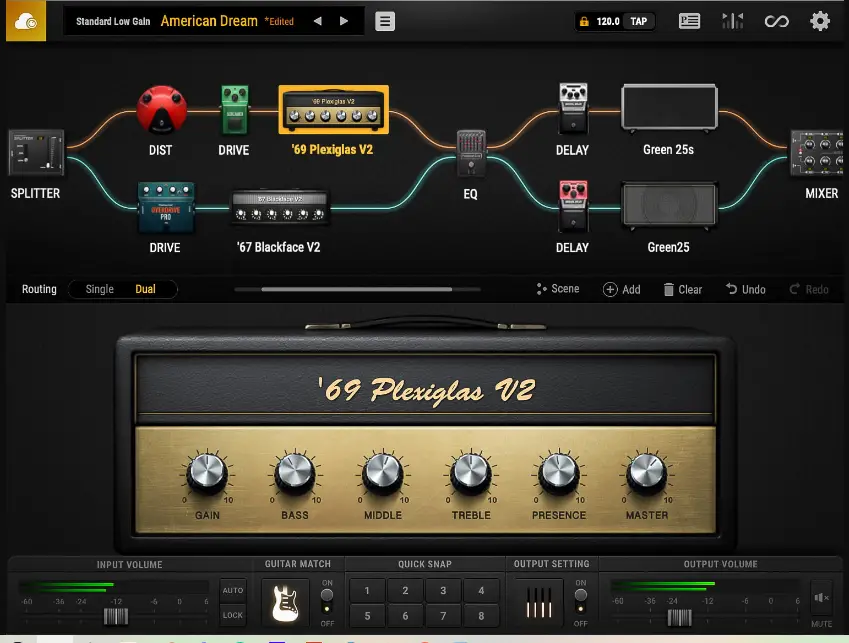
Task: Mute the output with speaker icon
Action: tap(821, 598)
